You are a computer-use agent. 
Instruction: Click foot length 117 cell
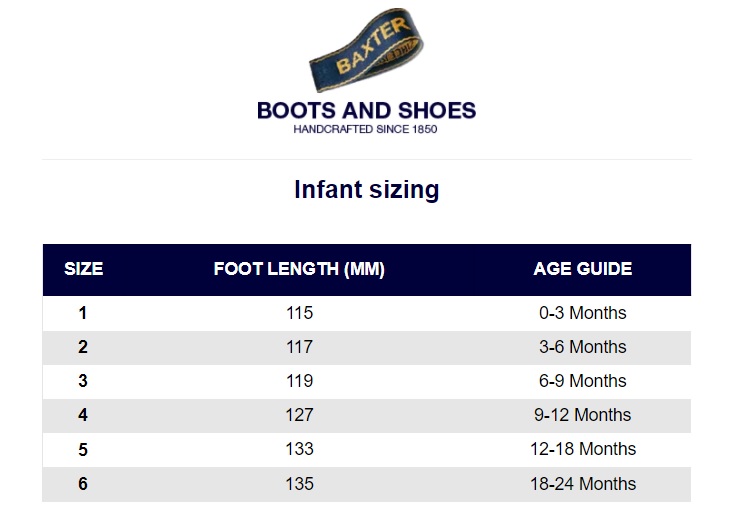click(x=299, y=347)
